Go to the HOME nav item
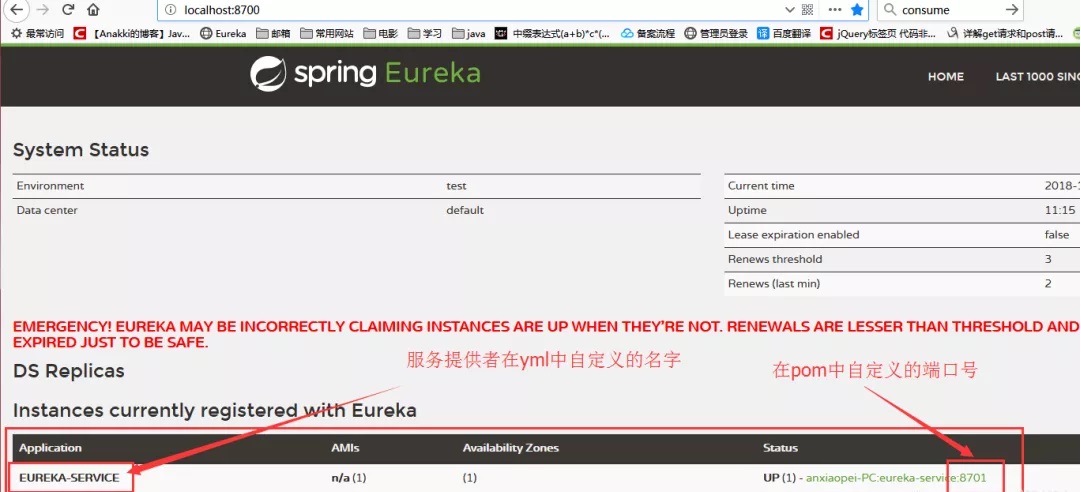 coord(946,76)
